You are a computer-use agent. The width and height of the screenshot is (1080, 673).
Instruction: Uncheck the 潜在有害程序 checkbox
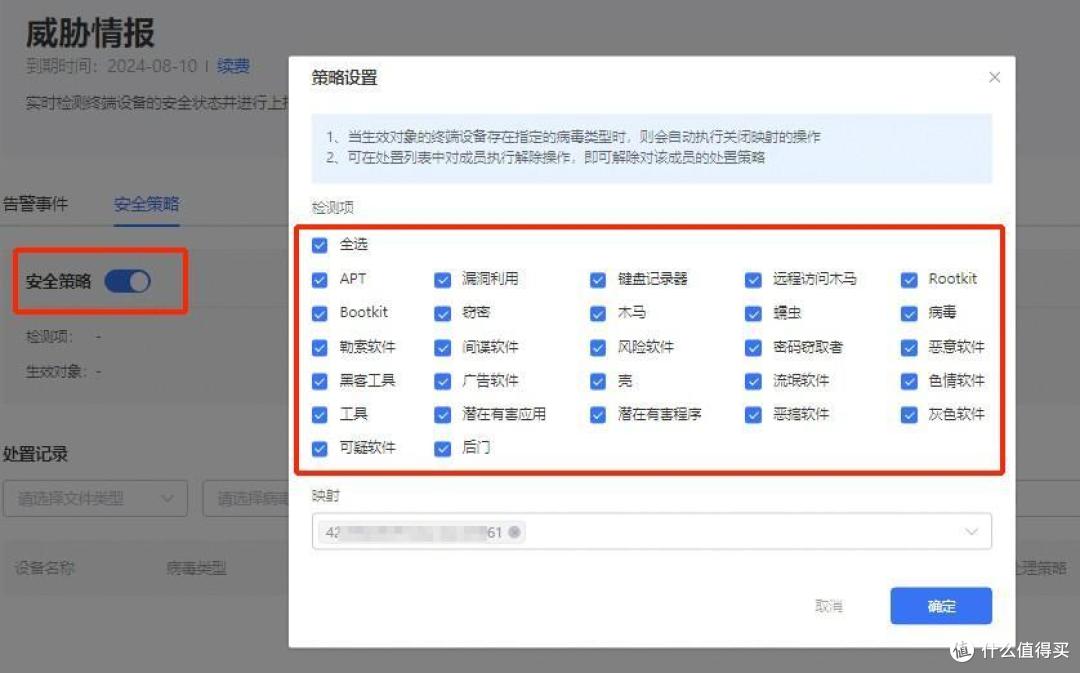point(598,415)
